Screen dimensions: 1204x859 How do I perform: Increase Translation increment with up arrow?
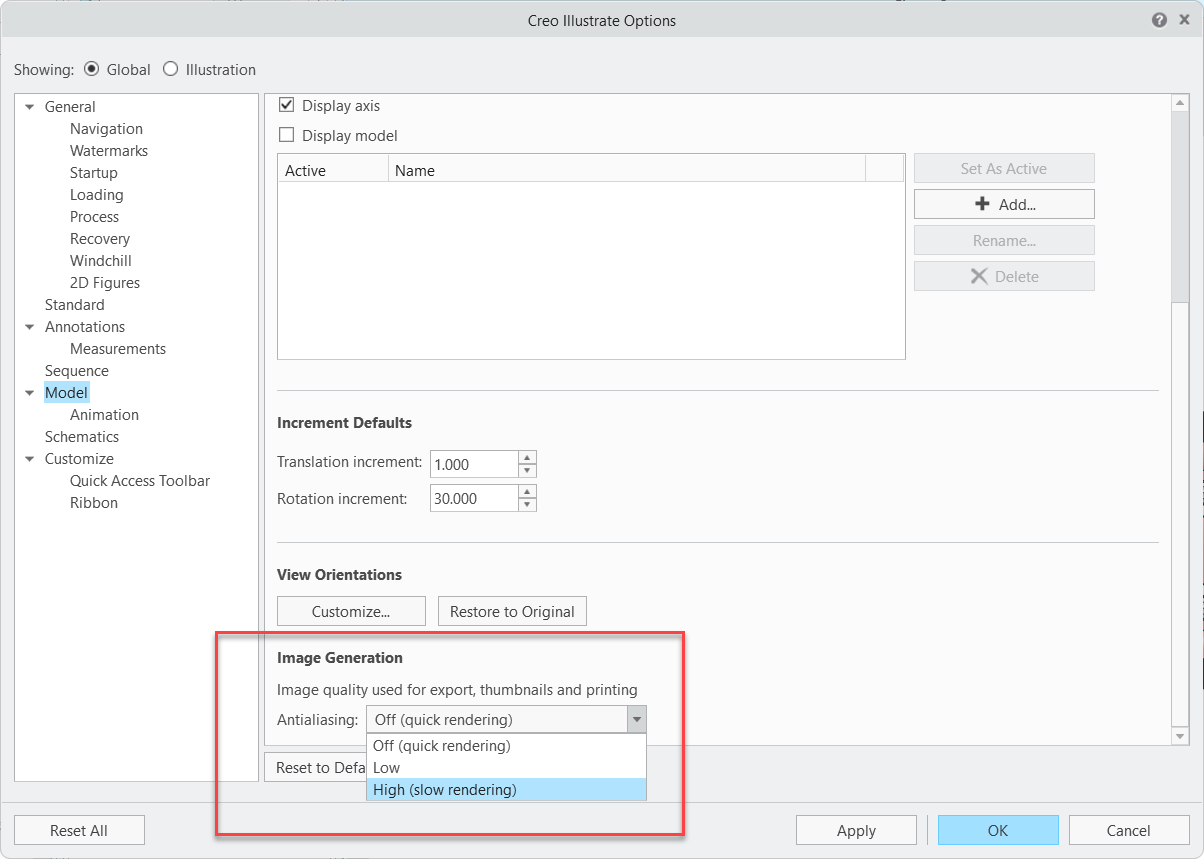[527, 458]
